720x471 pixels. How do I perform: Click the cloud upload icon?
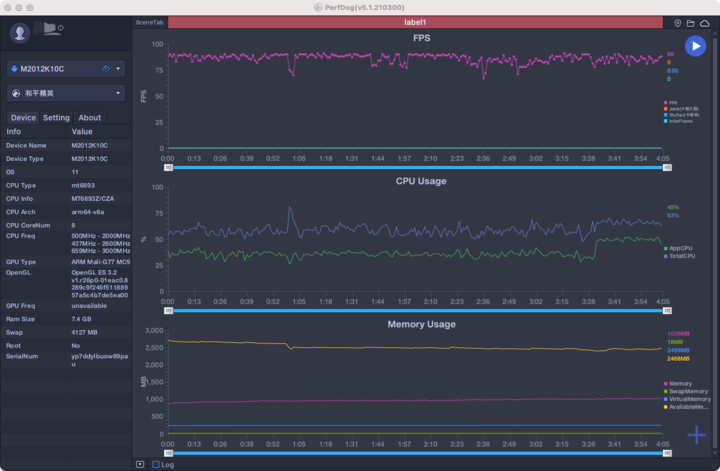tap(705, 22)
